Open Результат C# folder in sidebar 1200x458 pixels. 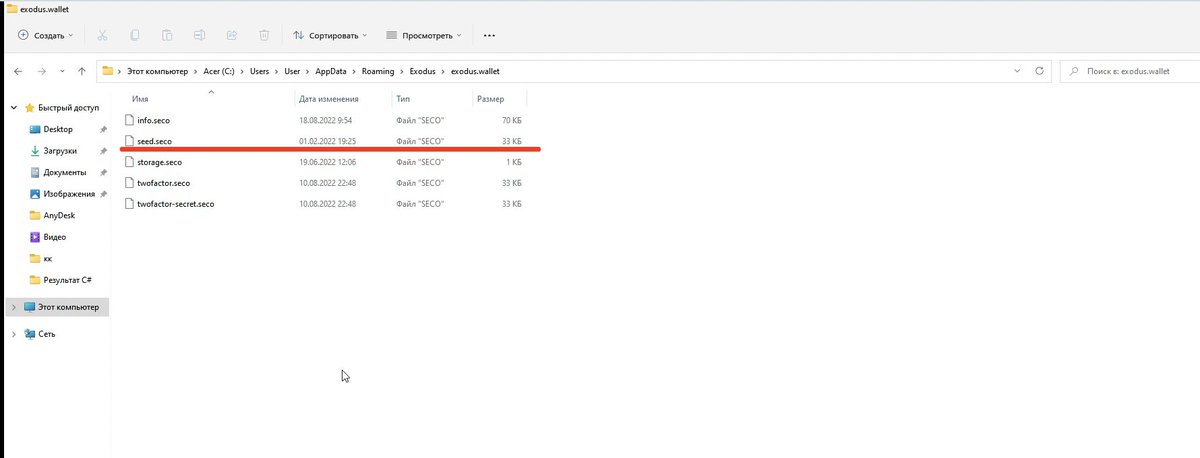[68, 279]
